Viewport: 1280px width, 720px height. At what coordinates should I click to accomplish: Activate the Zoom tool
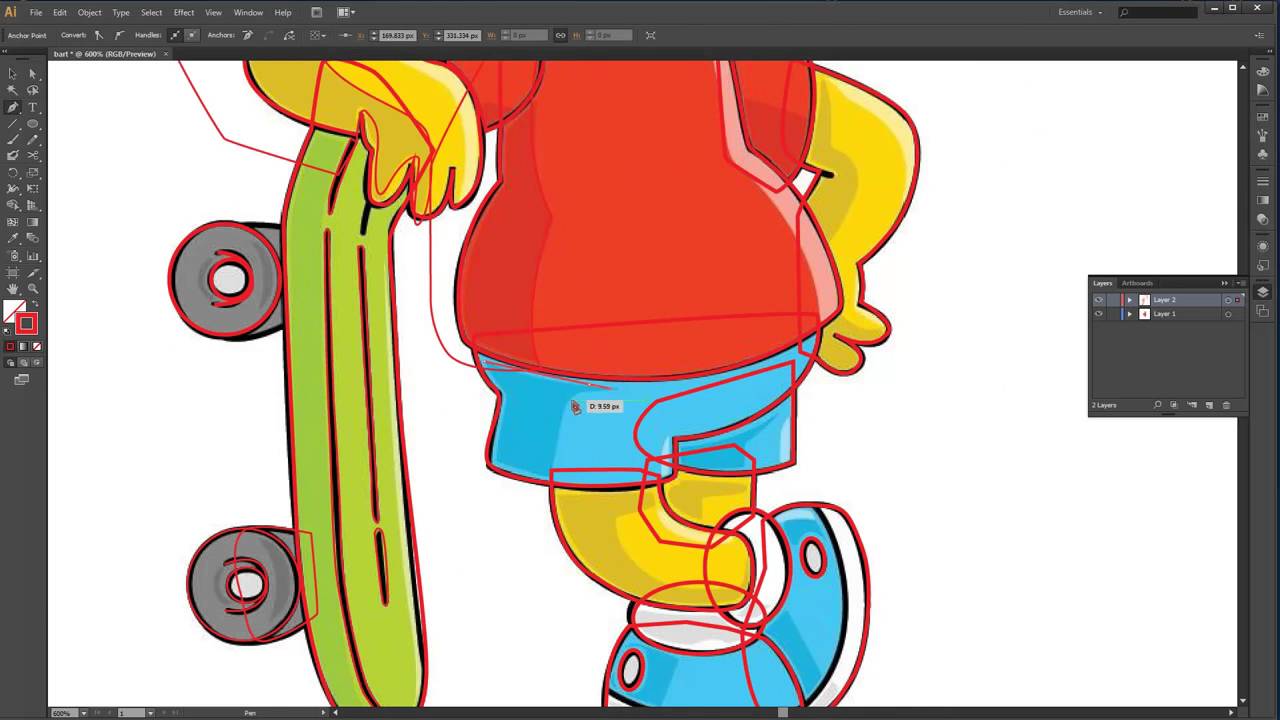33,289
